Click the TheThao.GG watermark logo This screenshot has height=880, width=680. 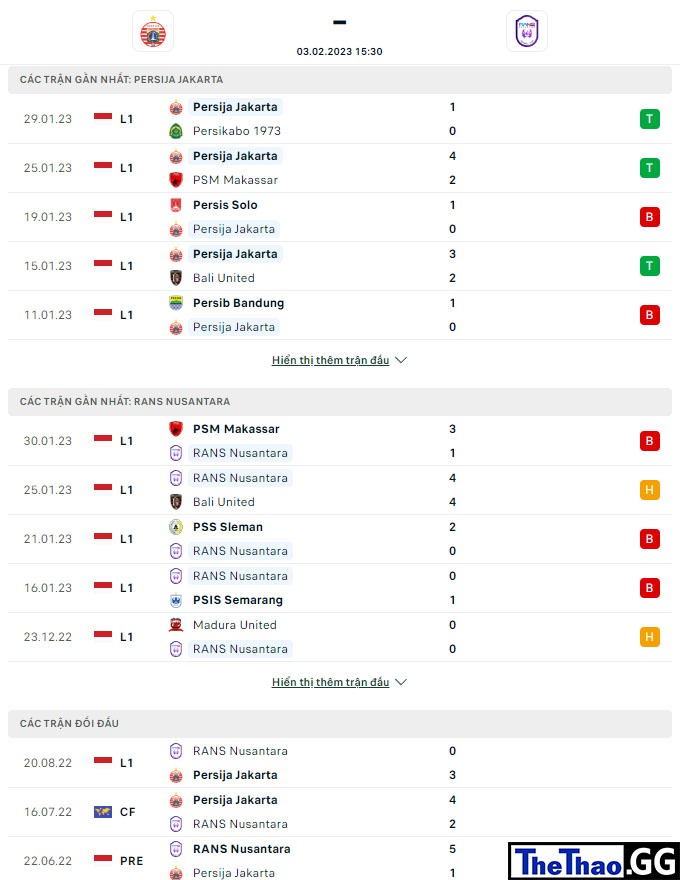coord(594,861)
